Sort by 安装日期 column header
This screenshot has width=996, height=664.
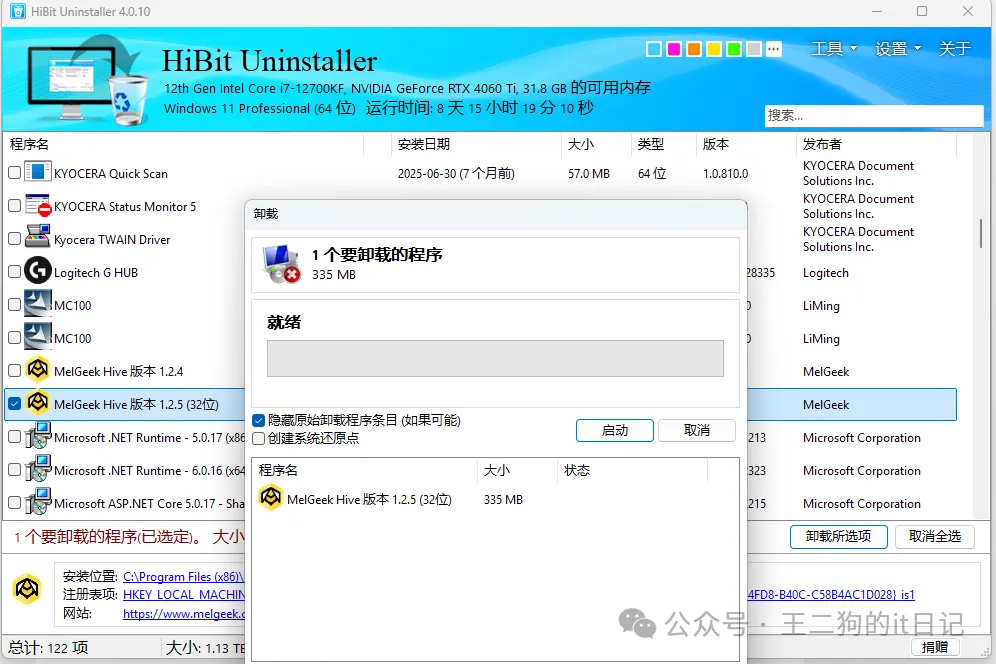point(475,144)
